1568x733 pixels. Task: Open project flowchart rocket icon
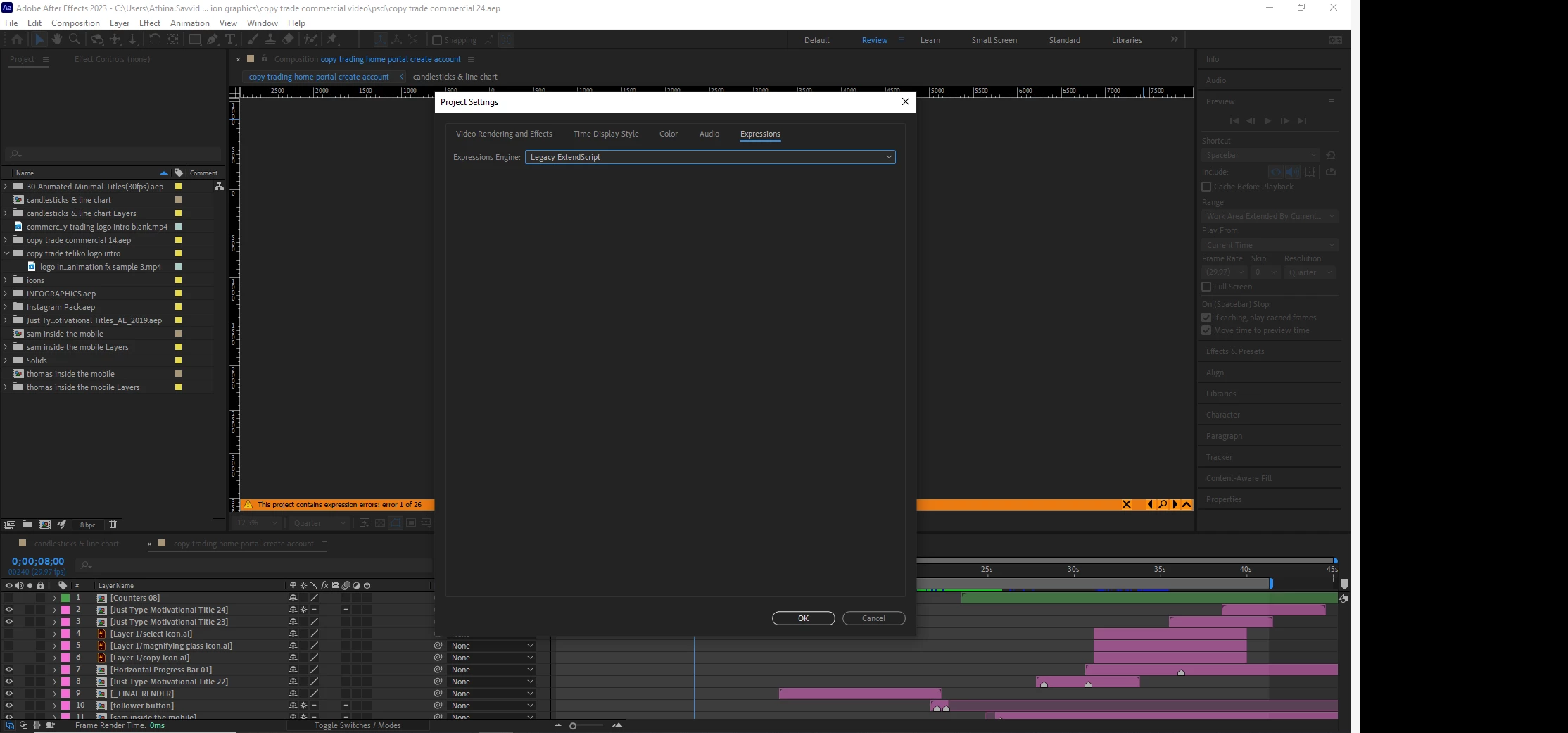click(x=62, y=525)
